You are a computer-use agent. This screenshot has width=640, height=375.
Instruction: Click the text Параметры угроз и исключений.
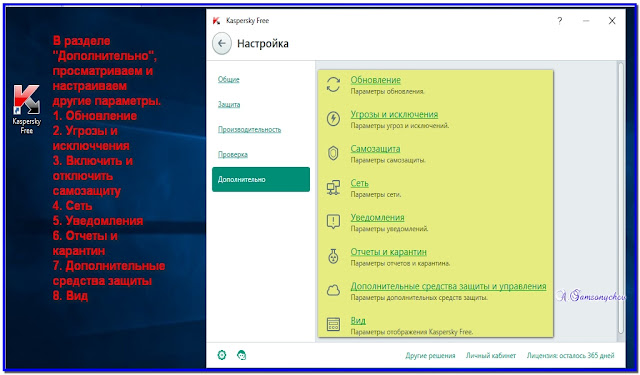tap(400, 126)
